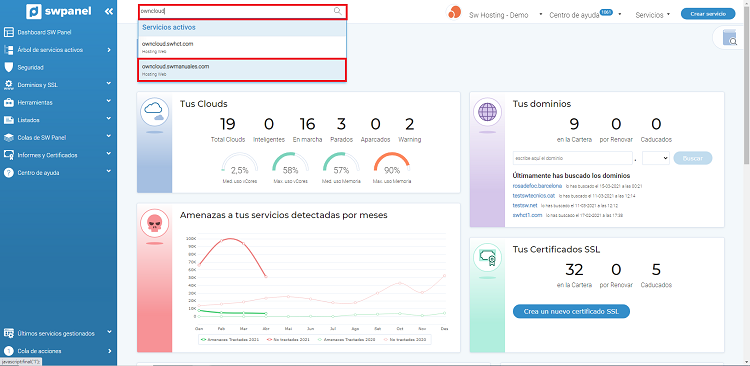Click the Amenazas skull icon
The height and width of the screenshot is (366, 750).
pyautogui.click(x=154, y=223)
